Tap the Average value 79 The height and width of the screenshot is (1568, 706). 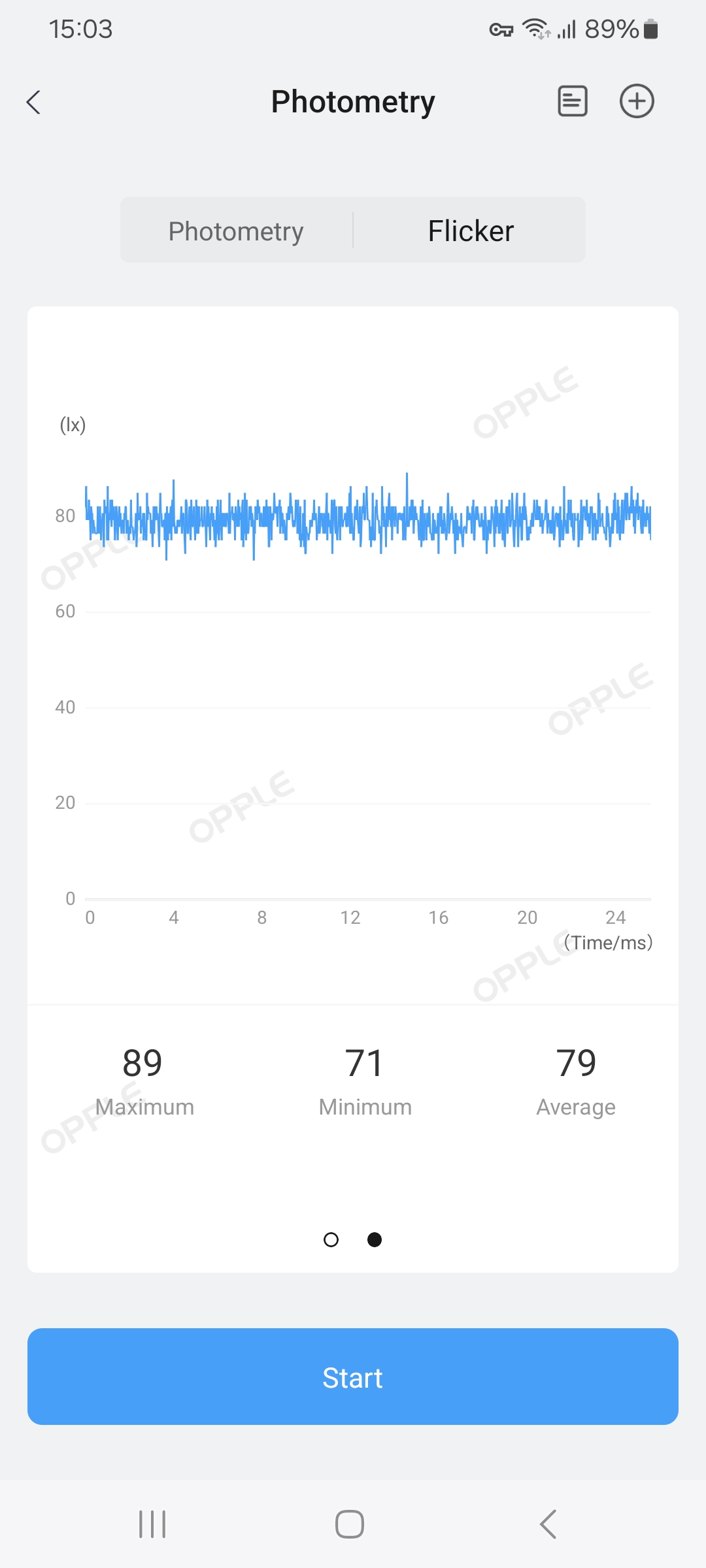click(576, 1063)
